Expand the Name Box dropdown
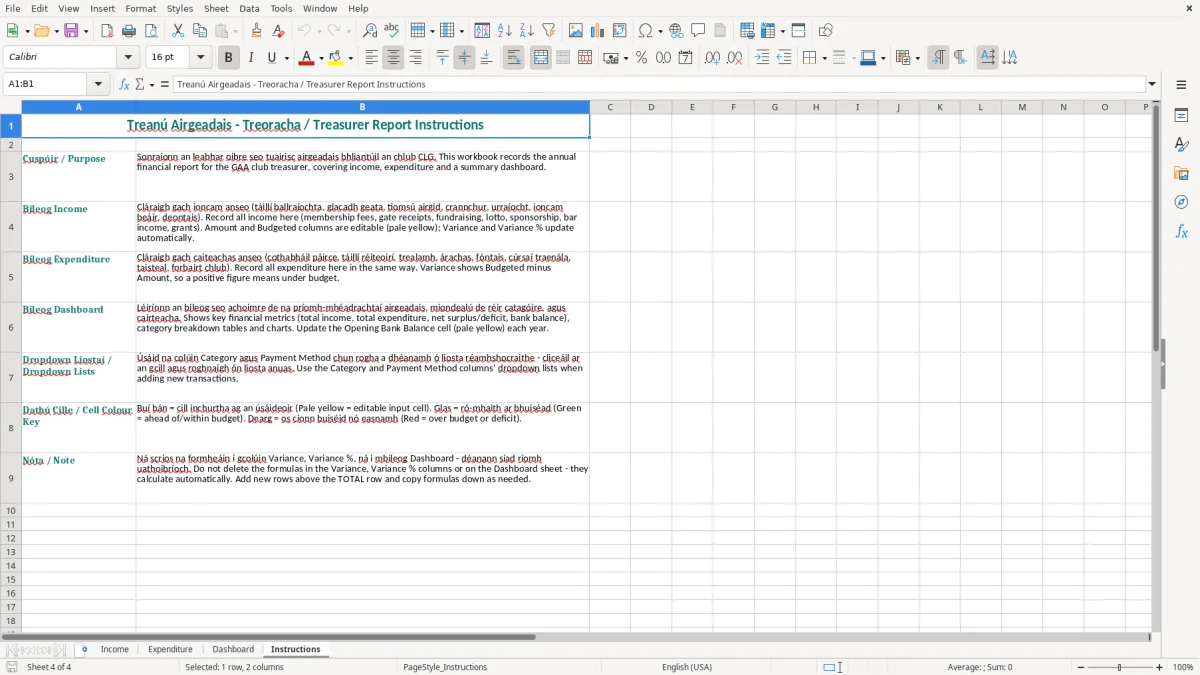This screenshot has height=675, width=1200. point(98,84)
